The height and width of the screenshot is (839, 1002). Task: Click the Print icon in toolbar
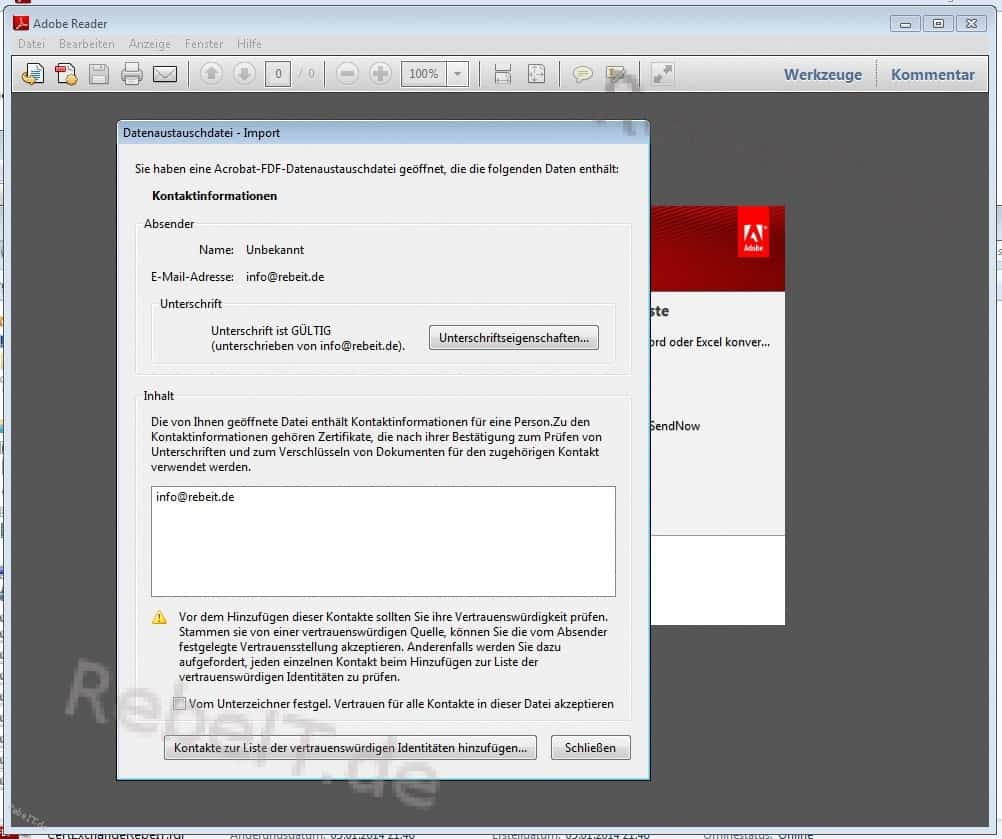132,74
